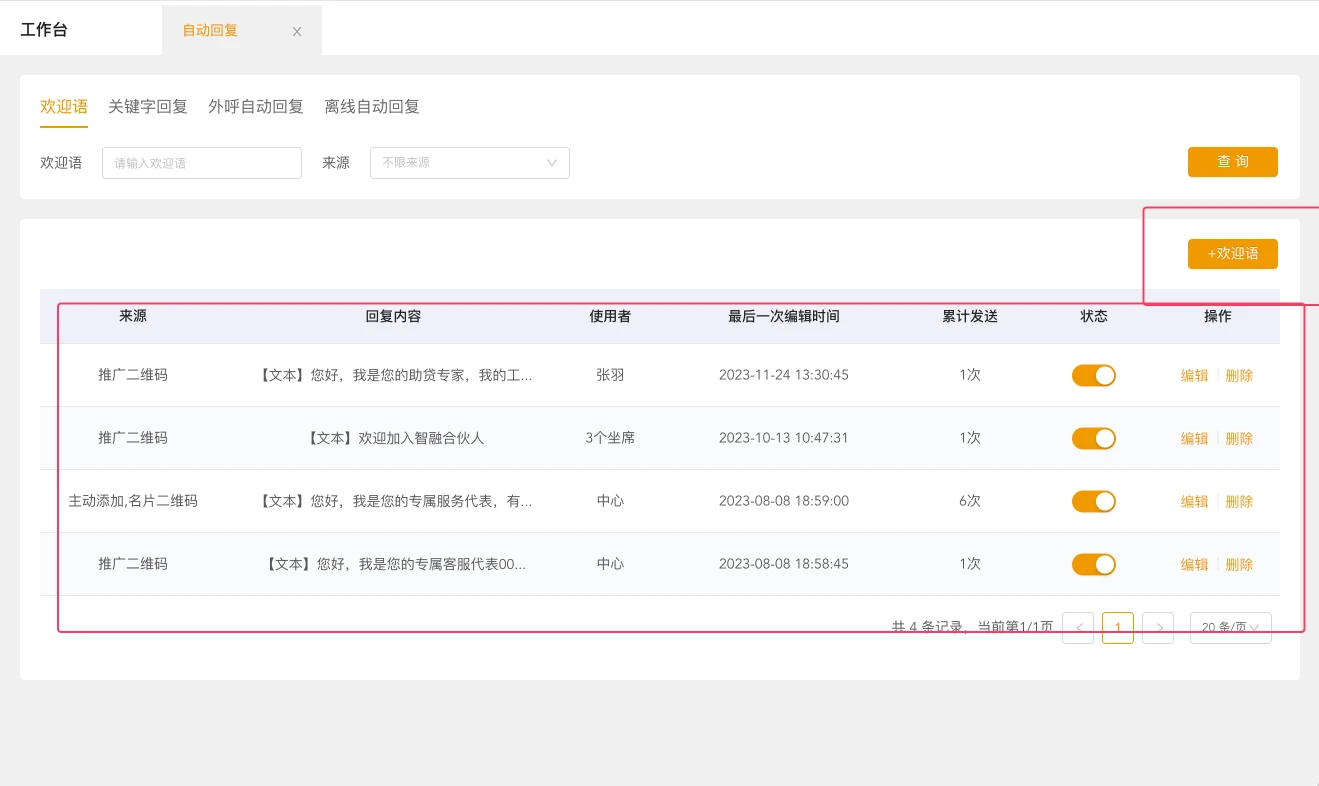Switch to the 关键字回复 tab

[x=148, y=106]
